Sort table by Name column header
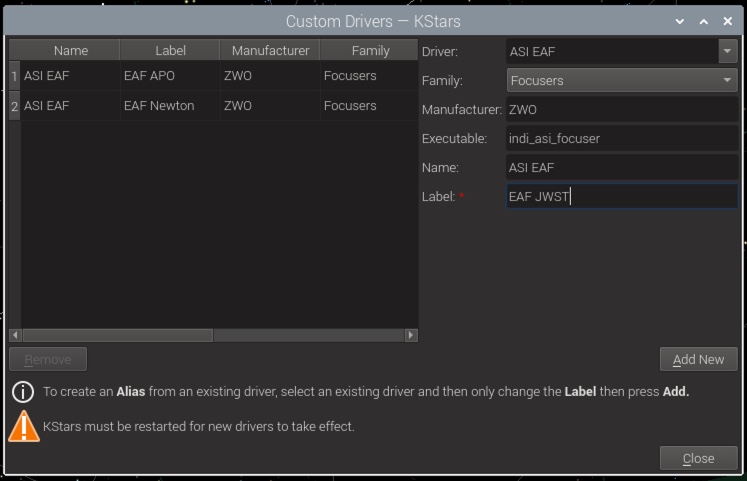747x481 pixels. coord(71,50)
